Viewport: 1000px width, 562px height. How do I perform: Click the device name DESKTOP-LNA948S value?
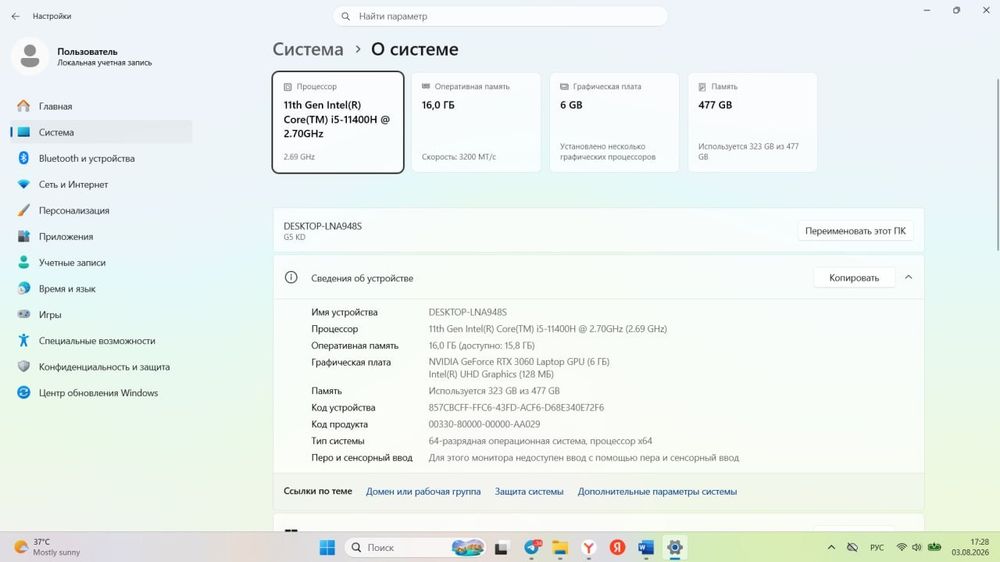tap(467, 313)
